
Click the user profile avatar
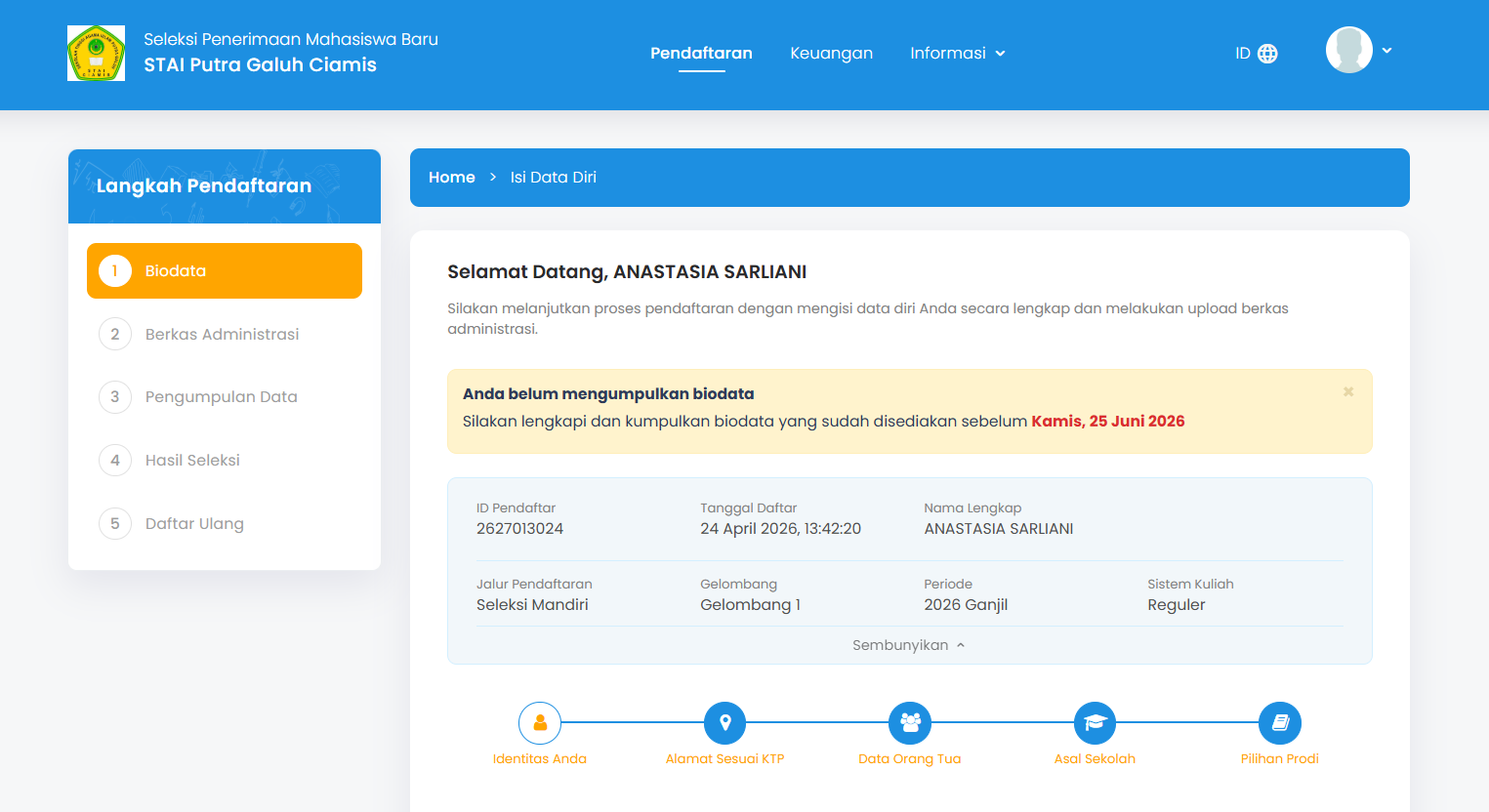pyautogui.click(x=1348, y=50)
